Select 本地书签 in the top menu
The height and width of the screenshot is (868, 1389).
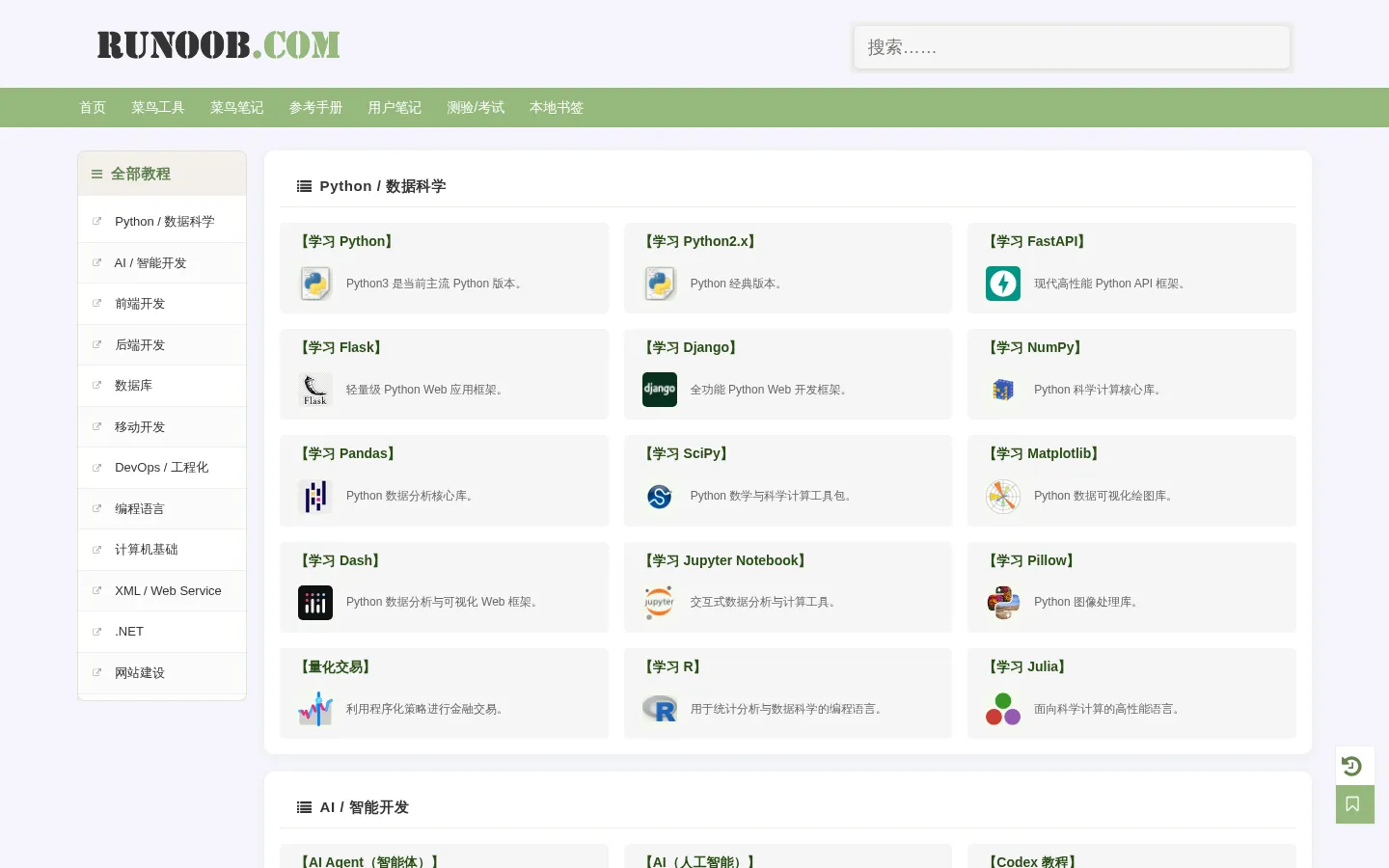(557, 108)
